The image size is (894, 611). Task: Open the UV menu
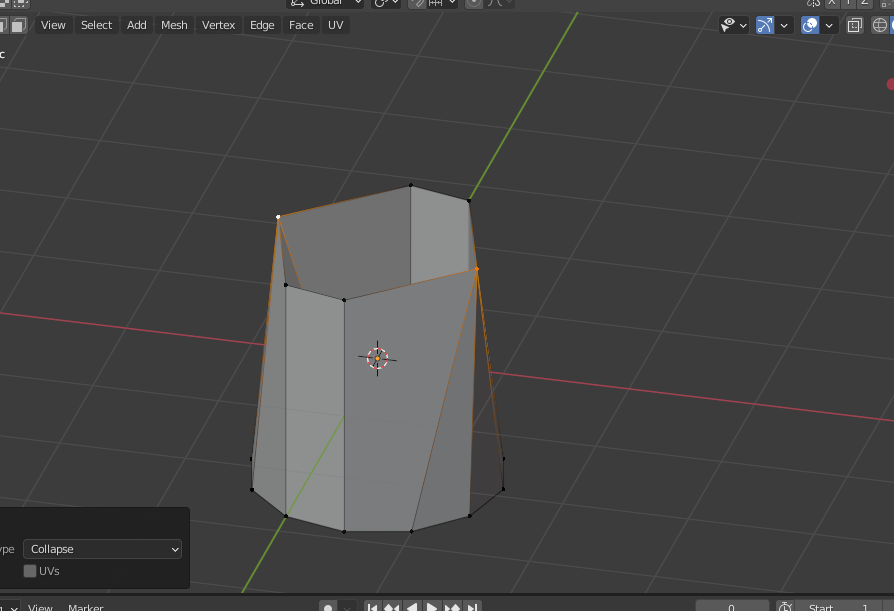tap(336, 25)
